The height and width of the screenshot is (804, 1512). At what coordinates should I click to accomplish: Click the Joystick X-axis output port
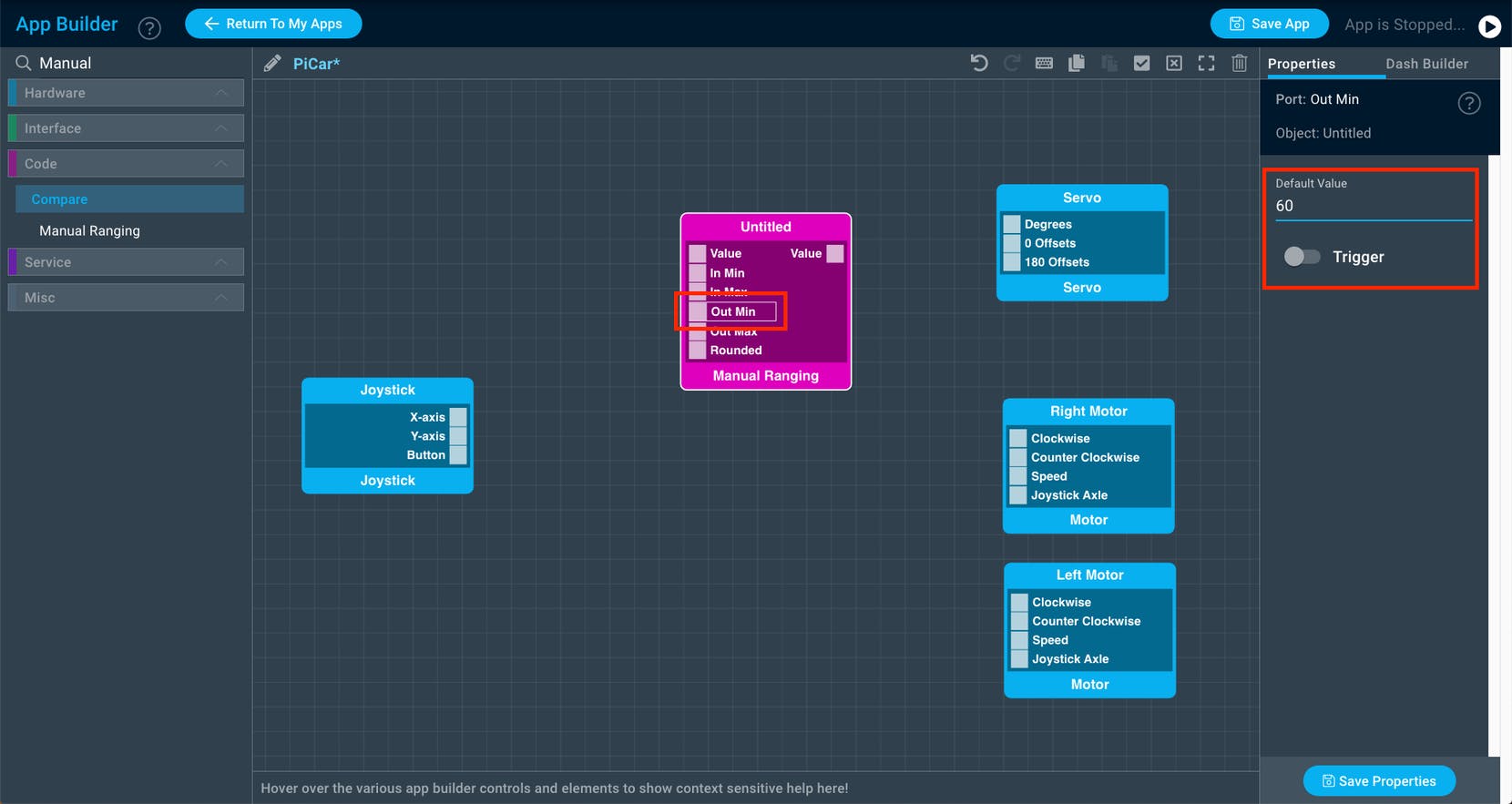coord(458,417)
